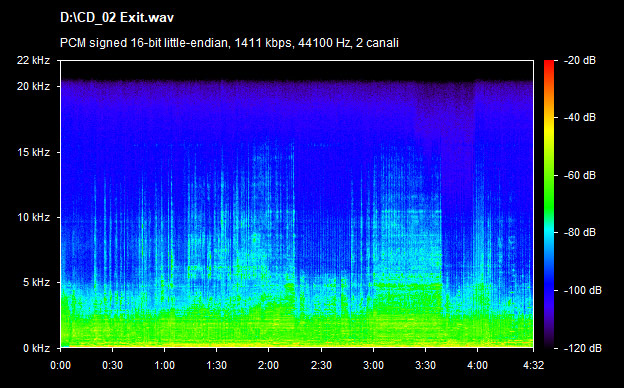Select the 3:30 time axis marker

425,365
